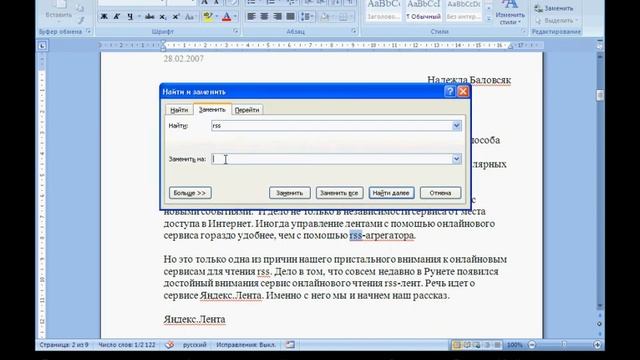Viewport: 640px width, 360px height.
Task: Apply strikethrough formatting
Action: tap(150, 17)
